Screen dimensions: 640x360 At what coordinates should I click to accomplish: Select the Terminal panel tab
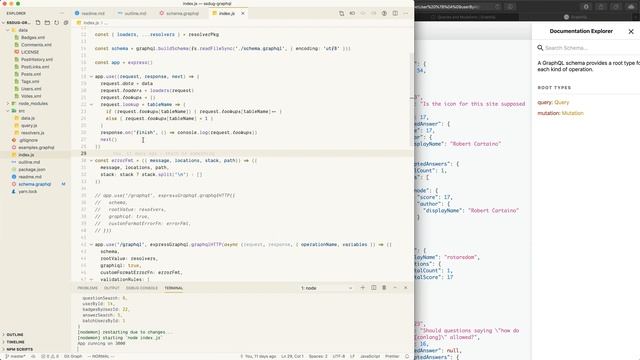(x=173, y=288)
